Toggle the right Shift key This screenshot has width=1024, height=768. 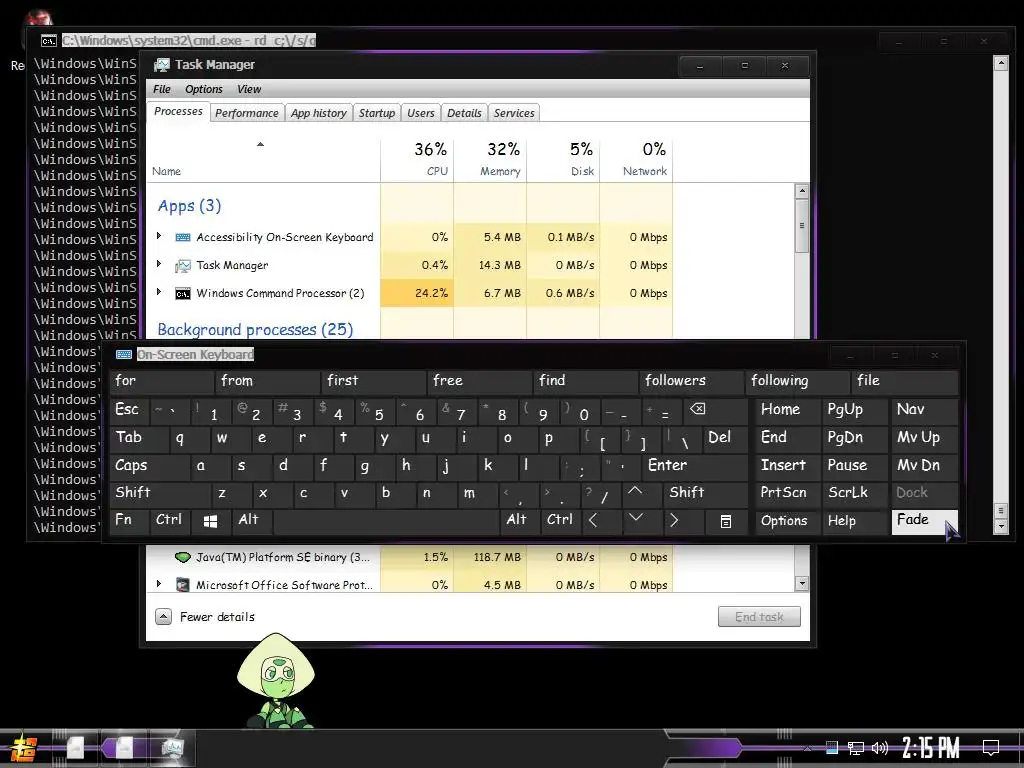click(706, 492)
